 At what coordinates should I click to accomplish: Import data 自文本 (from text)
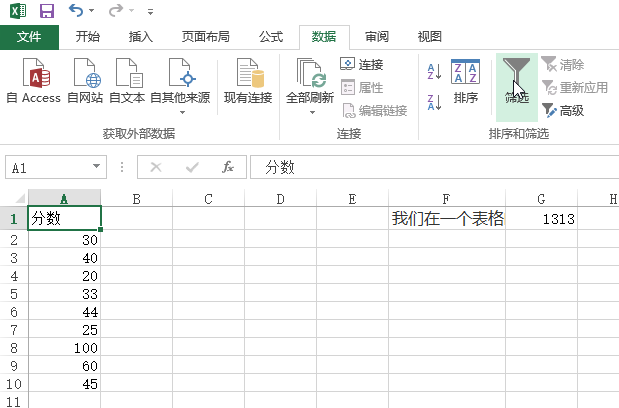point(127,82)
